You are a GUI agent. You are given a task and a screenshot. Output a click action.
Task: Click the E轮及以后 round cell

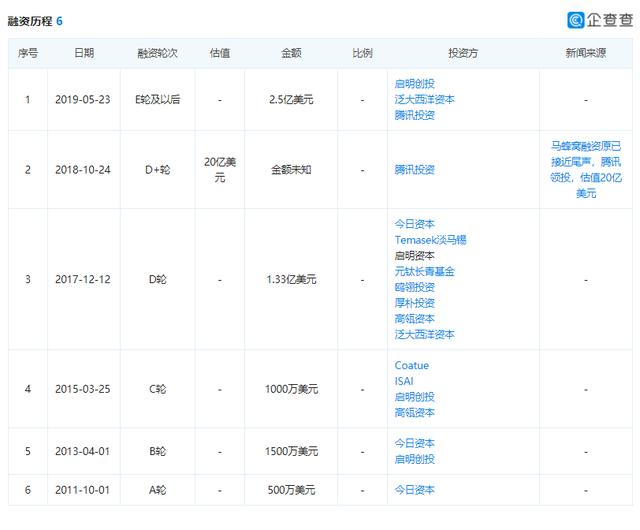158,99
